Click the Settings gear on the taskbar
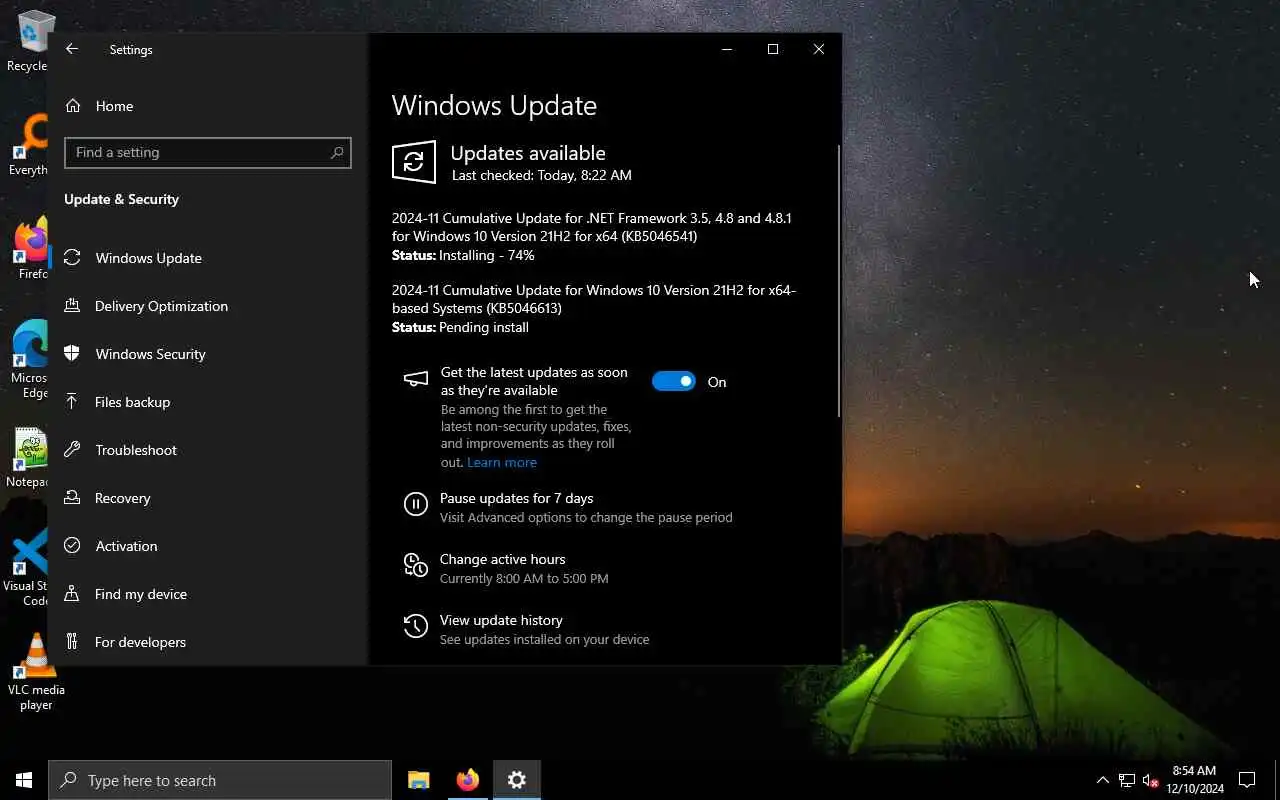 click(516, 780)
